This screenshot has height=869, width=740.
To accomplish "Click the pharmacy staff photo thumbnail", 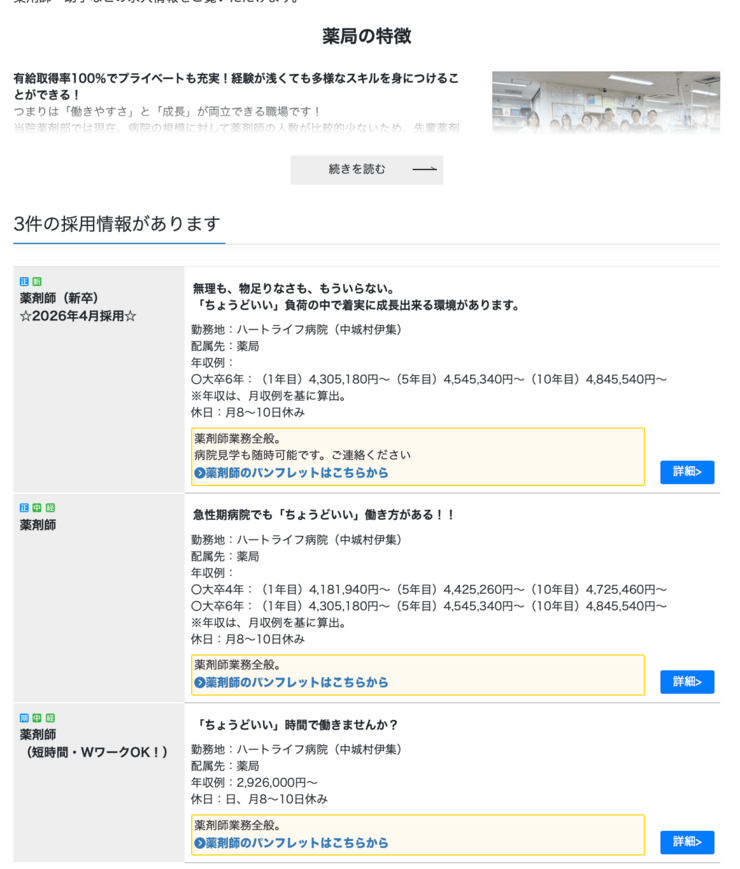I will [x=605, y=102].
